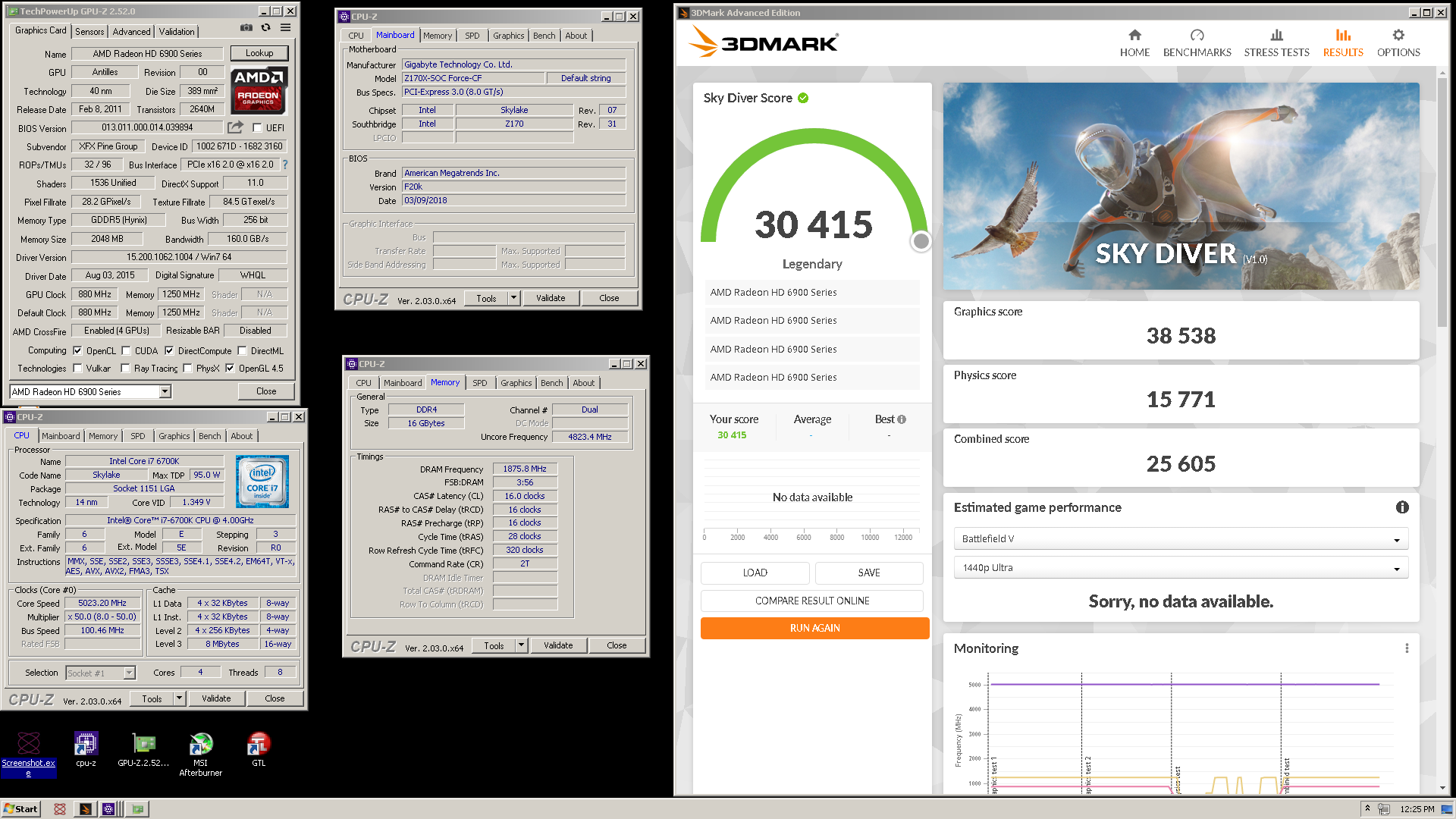This screenshot has height=819, width=1456.
Task: Click Lookup button in GPU-Z
Action: pyautogui.click(x=259, y=53)
